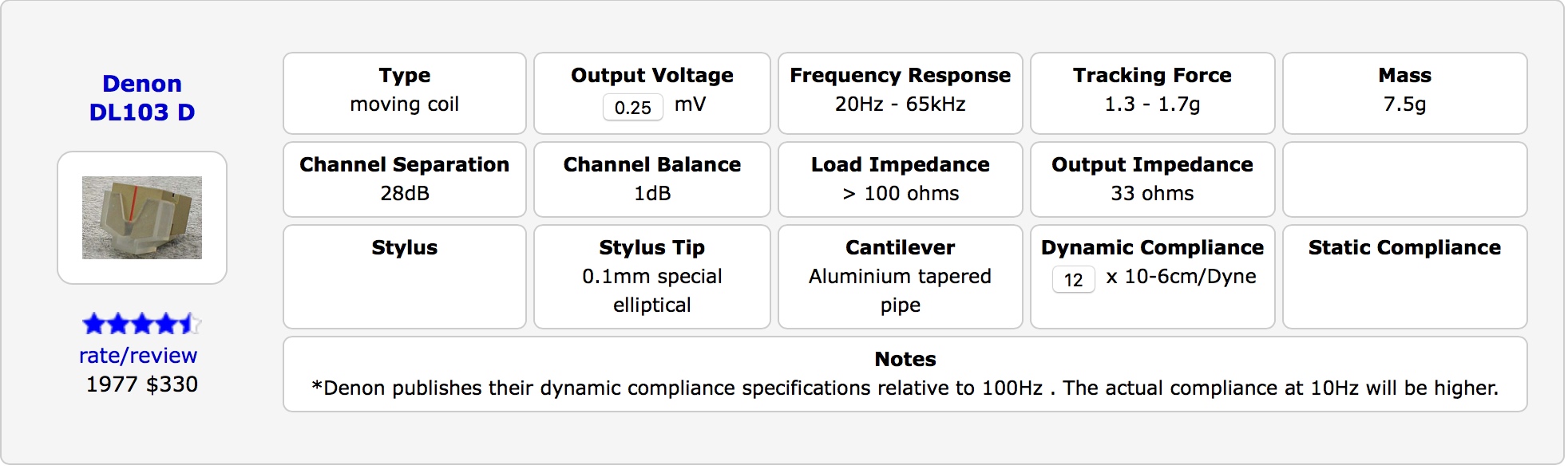Click the Type moving coil cell
The image size is (1568, 469).
(405, 93)
